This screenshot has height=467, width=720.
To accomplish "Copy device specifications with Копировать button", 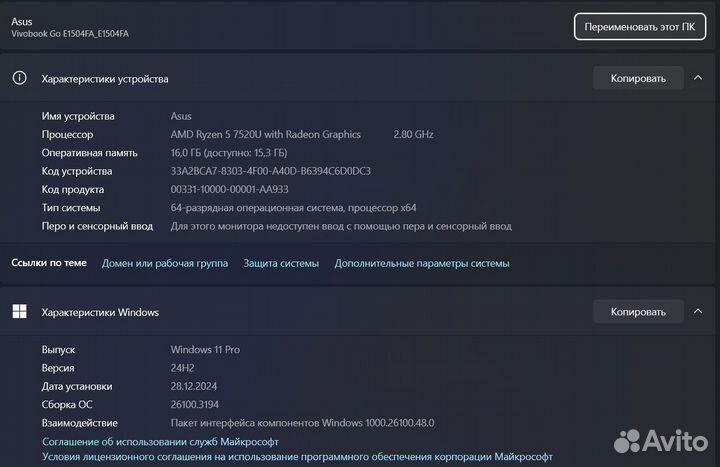I will click(638, 79).
